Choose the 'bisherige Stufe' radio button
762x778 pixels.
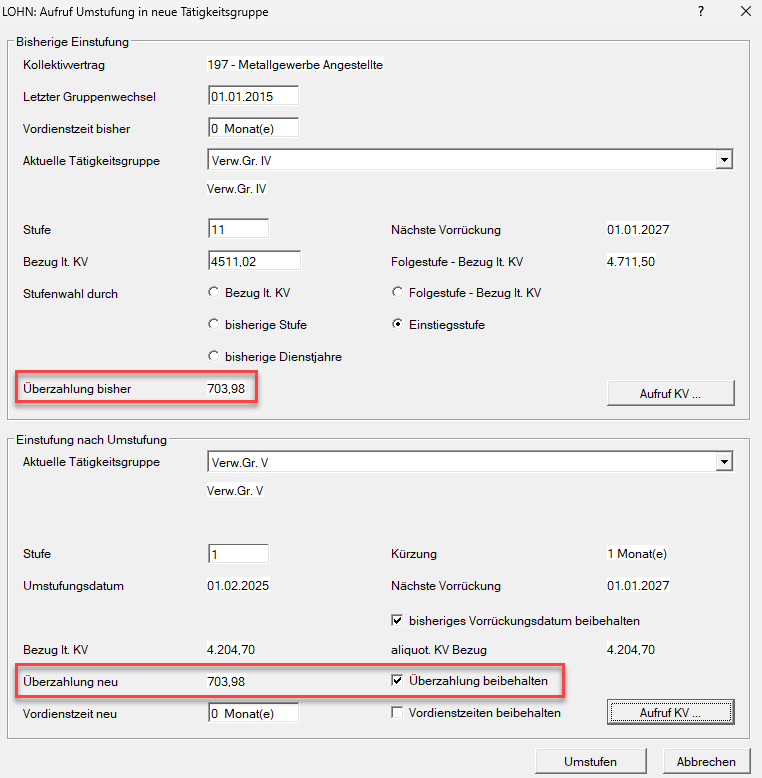(213, 325)
